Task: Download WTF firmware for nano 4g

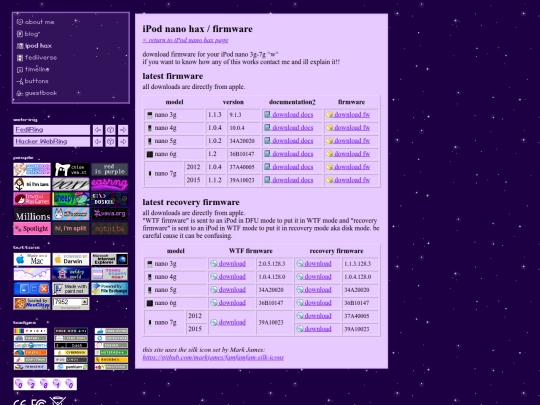Action: [x=228, y=277]
